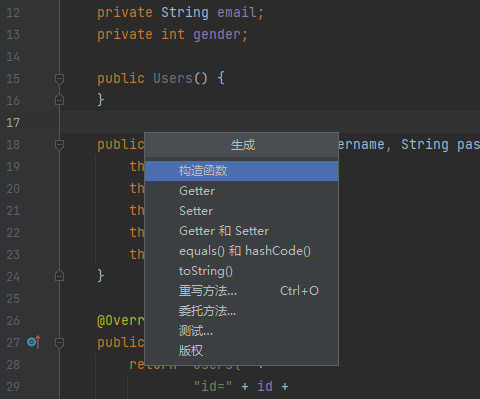Click the fold end marker on line 16
This screenshot has height=399, width=480.
(x=59, y=100)
